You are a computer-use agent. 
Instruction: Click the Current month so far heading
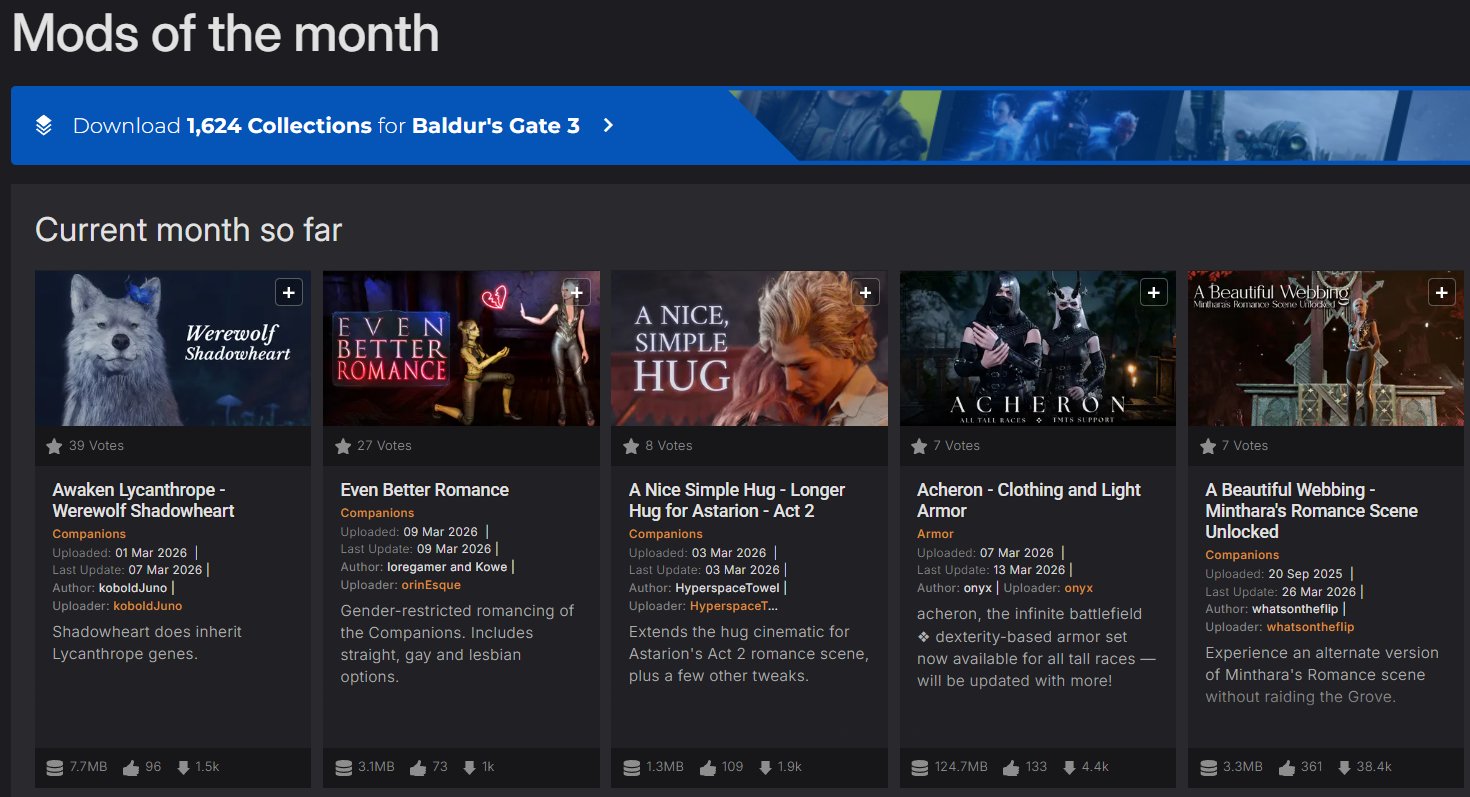point(189,230)
